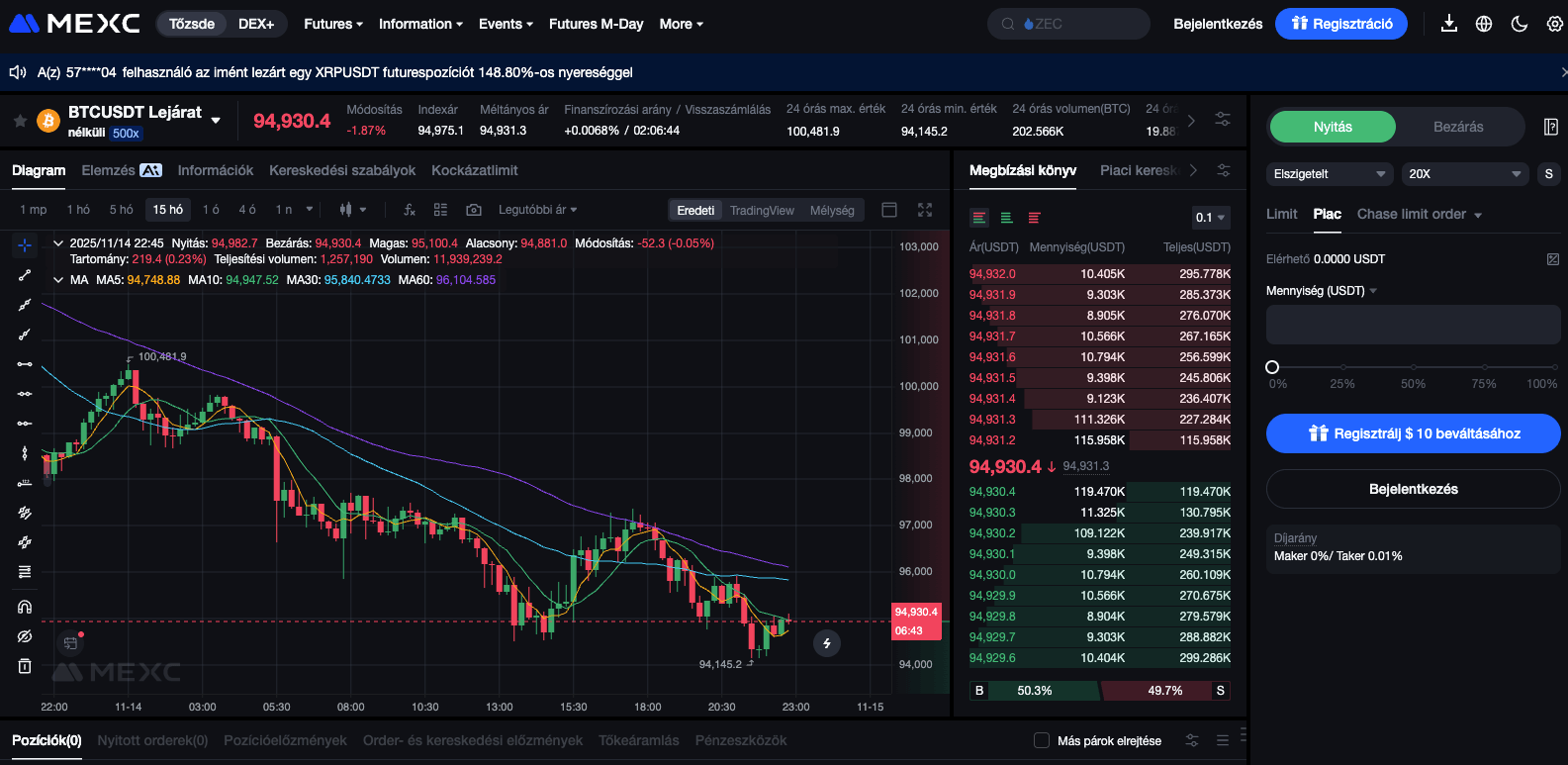Open Elszigetelt margin mode dropdown
This screenshot has height=765, width=1568.
pos(1330,173)
